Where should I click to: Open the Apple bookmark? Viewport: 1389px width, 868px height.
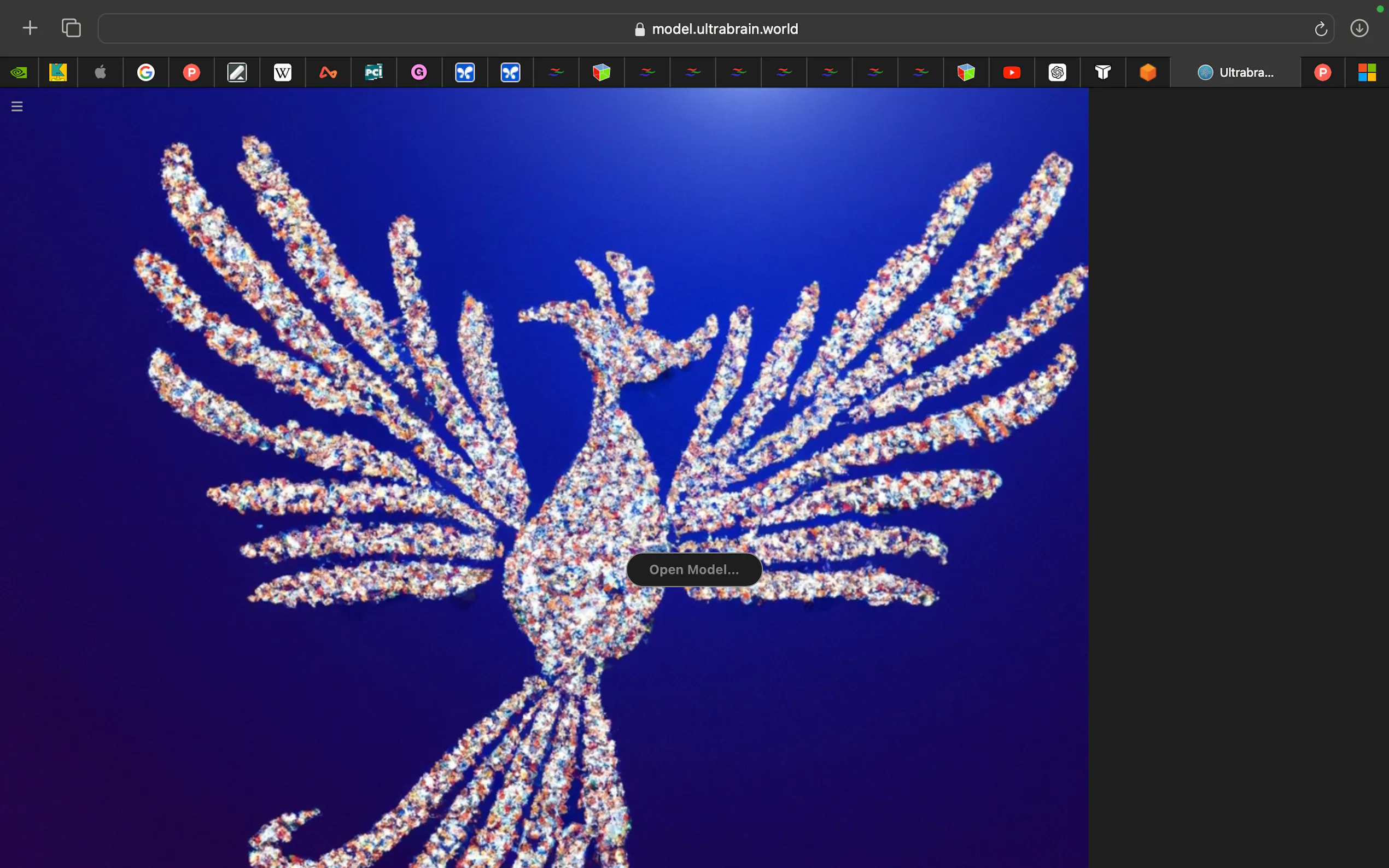pyautogui.click(x=100, y=72)
